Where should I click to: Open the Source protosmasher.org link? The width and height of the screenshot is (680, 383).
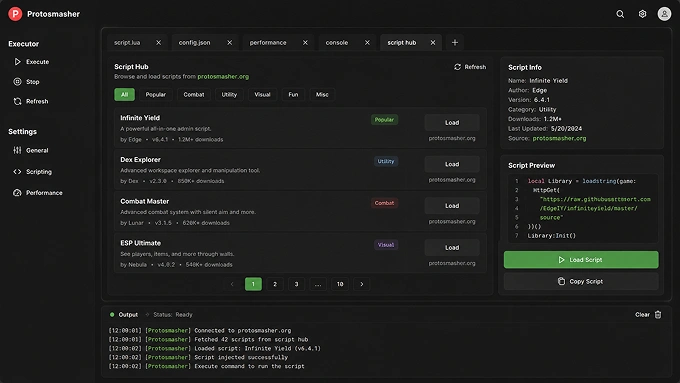pos(559,138)
